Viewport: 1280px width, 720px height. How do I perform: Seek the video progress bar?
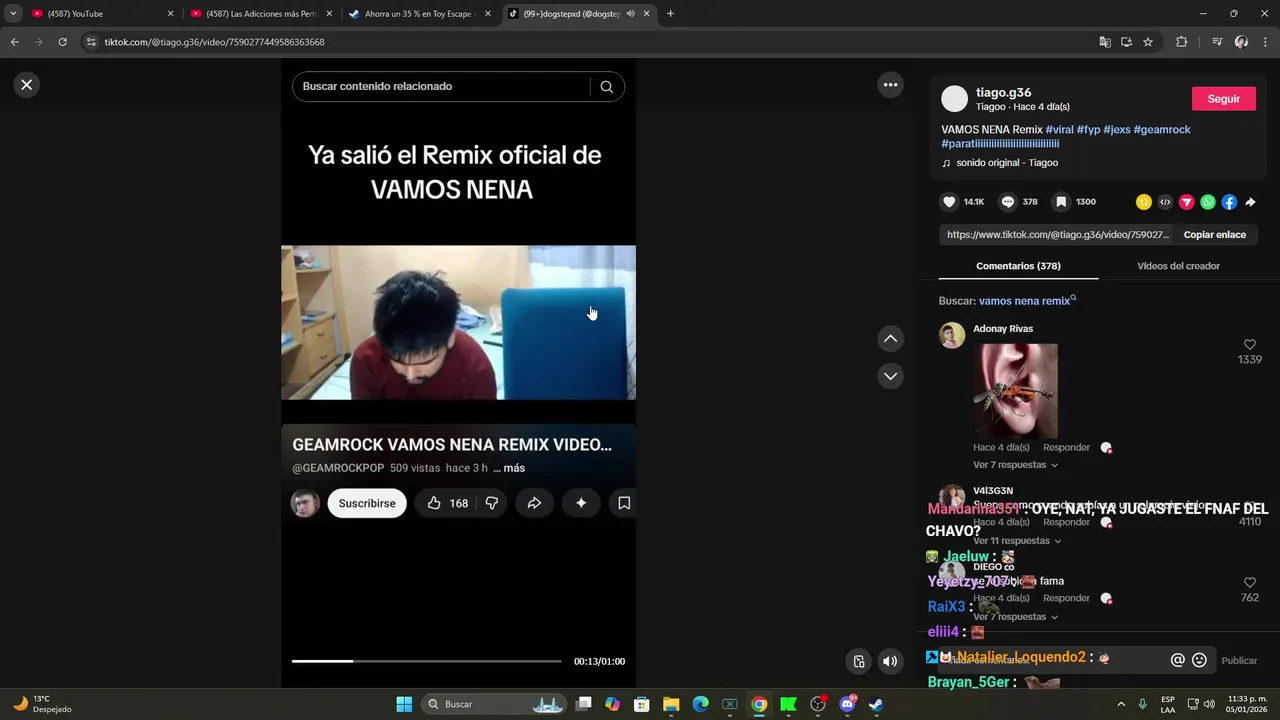tap(426, 661)
